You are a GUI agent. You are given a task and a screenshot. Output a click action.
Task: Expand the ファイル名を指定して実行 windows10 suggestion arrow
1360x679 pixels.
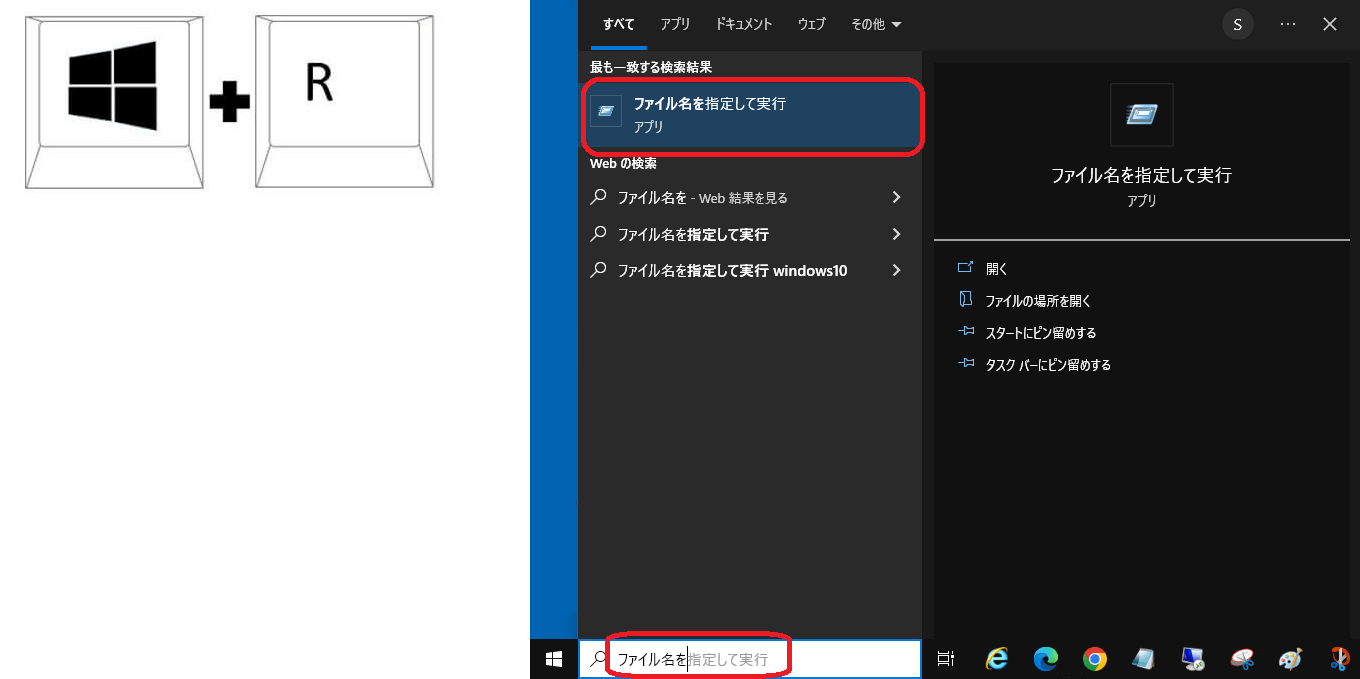coord(896,270)
